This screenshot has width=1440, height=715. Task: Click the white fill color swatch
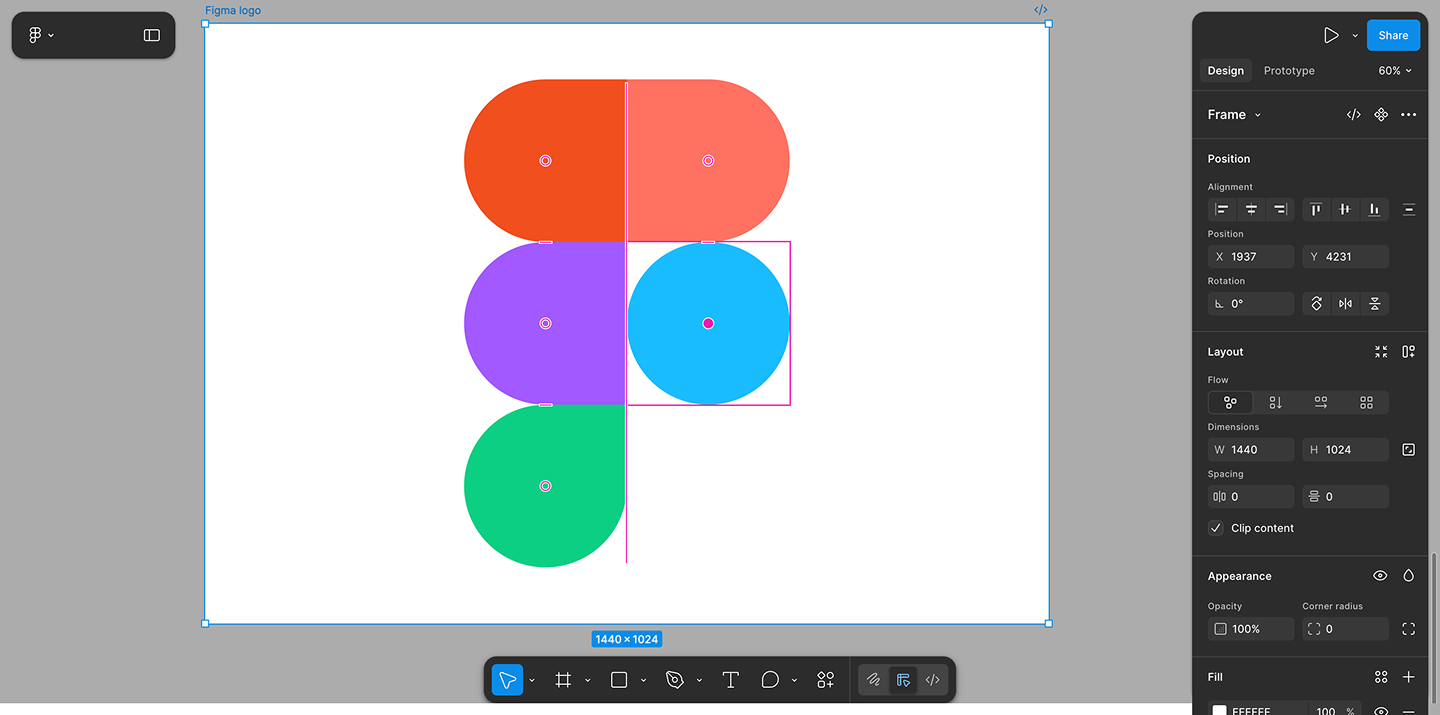[x=1220, y=711]
